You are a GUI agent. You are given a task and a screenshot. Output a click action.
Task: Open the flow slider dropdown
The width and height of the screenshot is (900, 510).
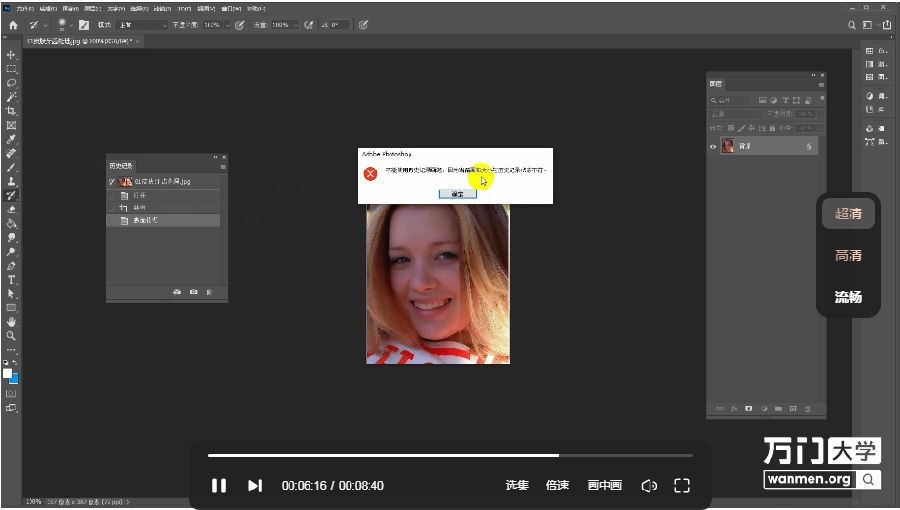296,25
